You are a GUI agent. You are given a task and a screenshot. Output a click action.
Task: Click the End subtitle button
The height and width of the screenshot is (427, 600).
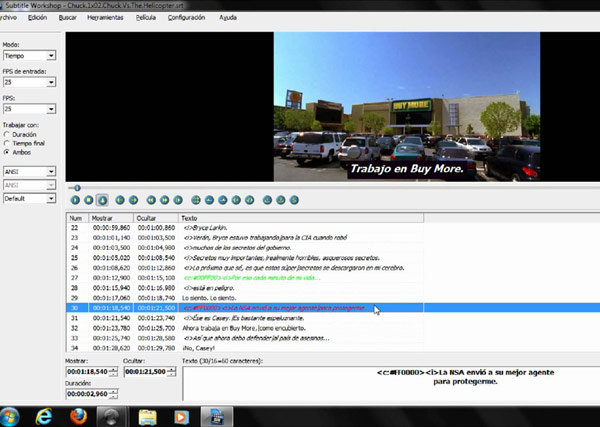(x=249, y=200)
